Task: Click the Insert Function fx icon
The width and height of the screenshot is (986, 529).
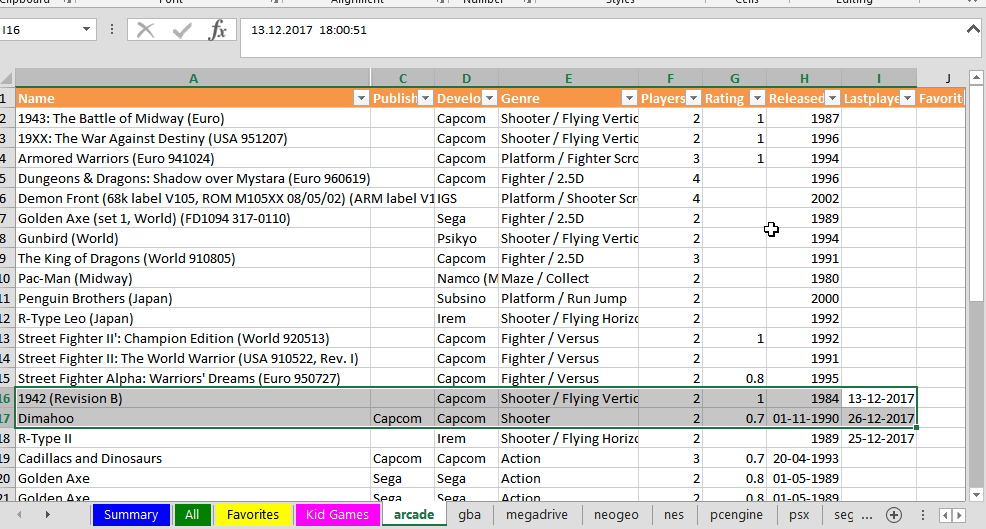Action: [217, 30]
